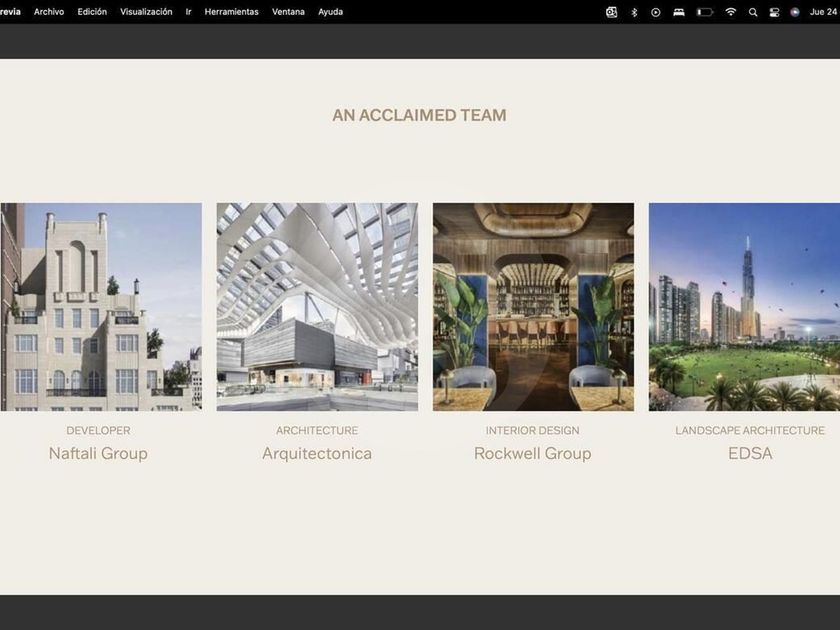Click the Naftali Group developer name
This screenshot has width=840, height=630.
[98, 453]
